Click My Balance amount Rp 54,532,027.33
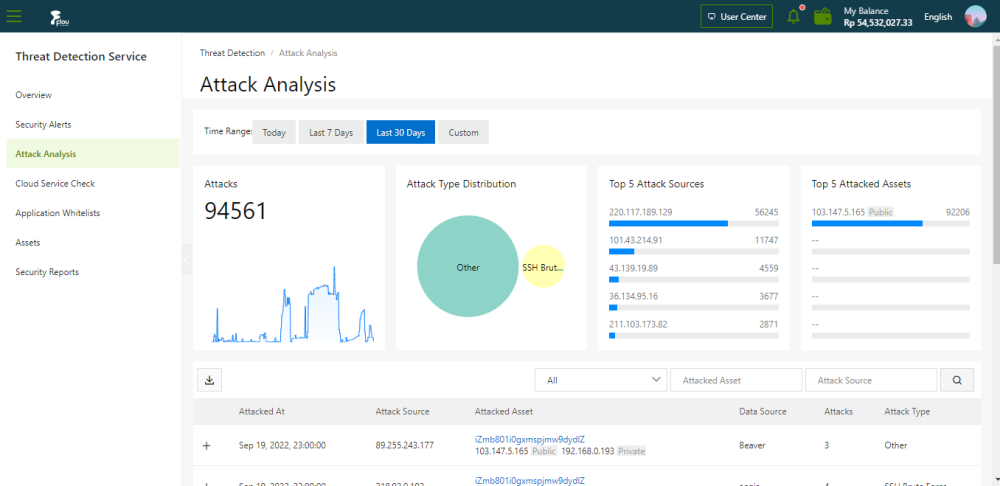Image resolution: width=1000 pixels, height=486 pixels. click(x=878, y=22)
